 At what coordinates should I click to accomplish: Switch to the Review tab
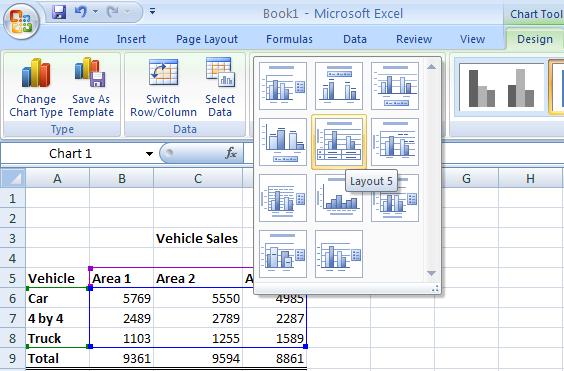coord(414,39)
